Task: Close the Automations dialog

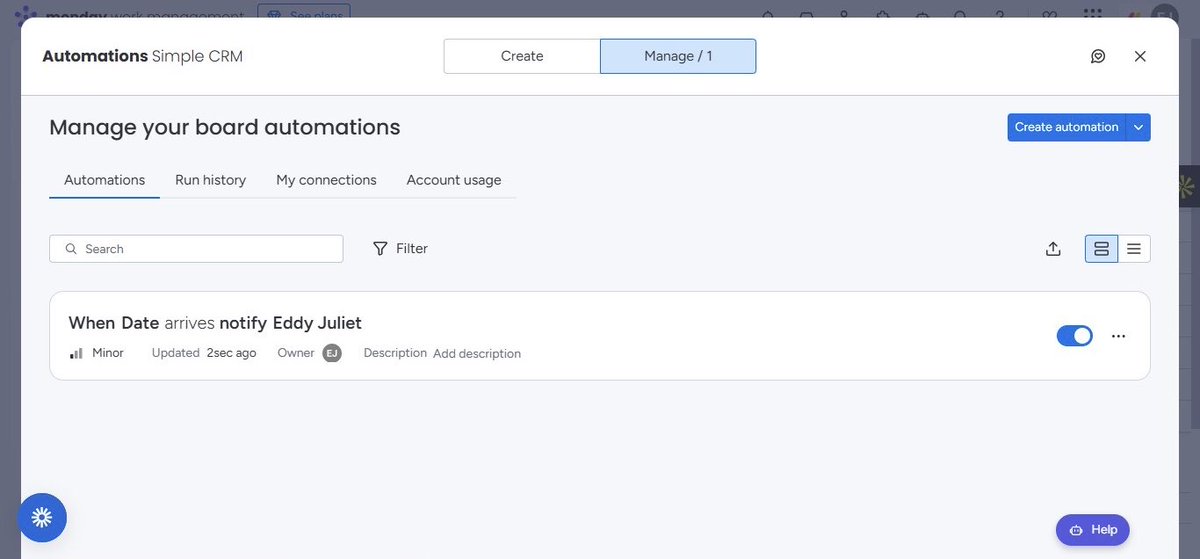Action: pyautogui.click(x=1140, y=56)
